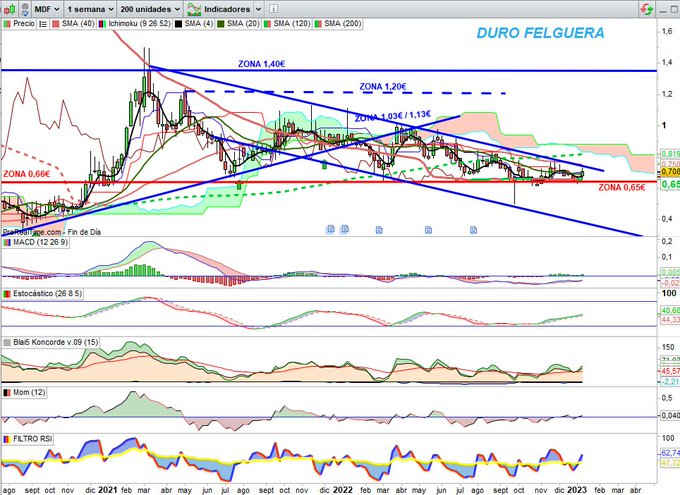Viewport: 680px width, 495px height.
Task: Click the 2023 label on time axis
Action: 578,490
